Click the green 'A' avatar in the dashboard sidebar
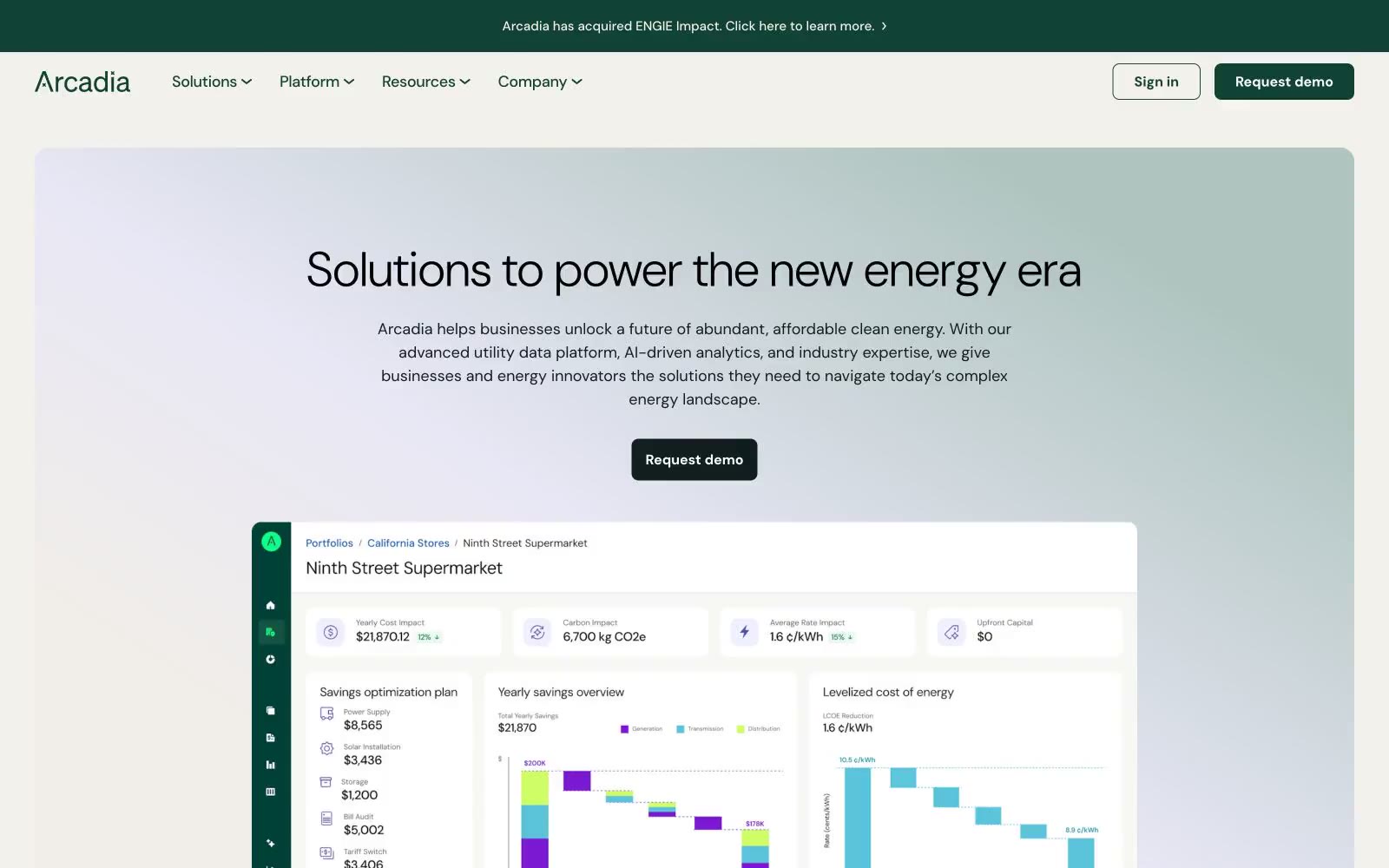The height and width of the screenshot is (868, 1389). coord(271,542)
